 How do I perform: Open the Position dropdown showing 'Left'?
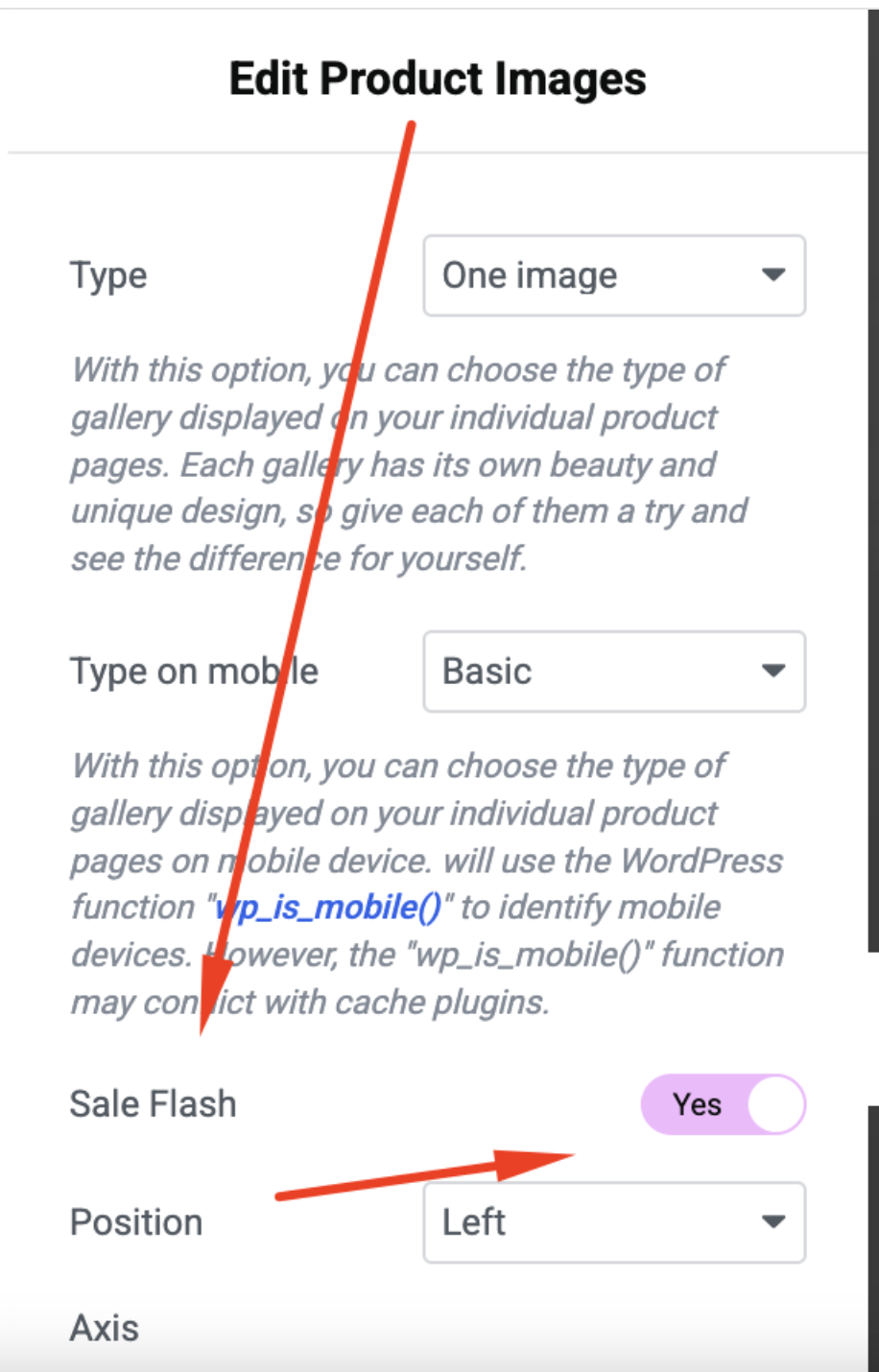pyautogui.click(x=613, y=1222)
